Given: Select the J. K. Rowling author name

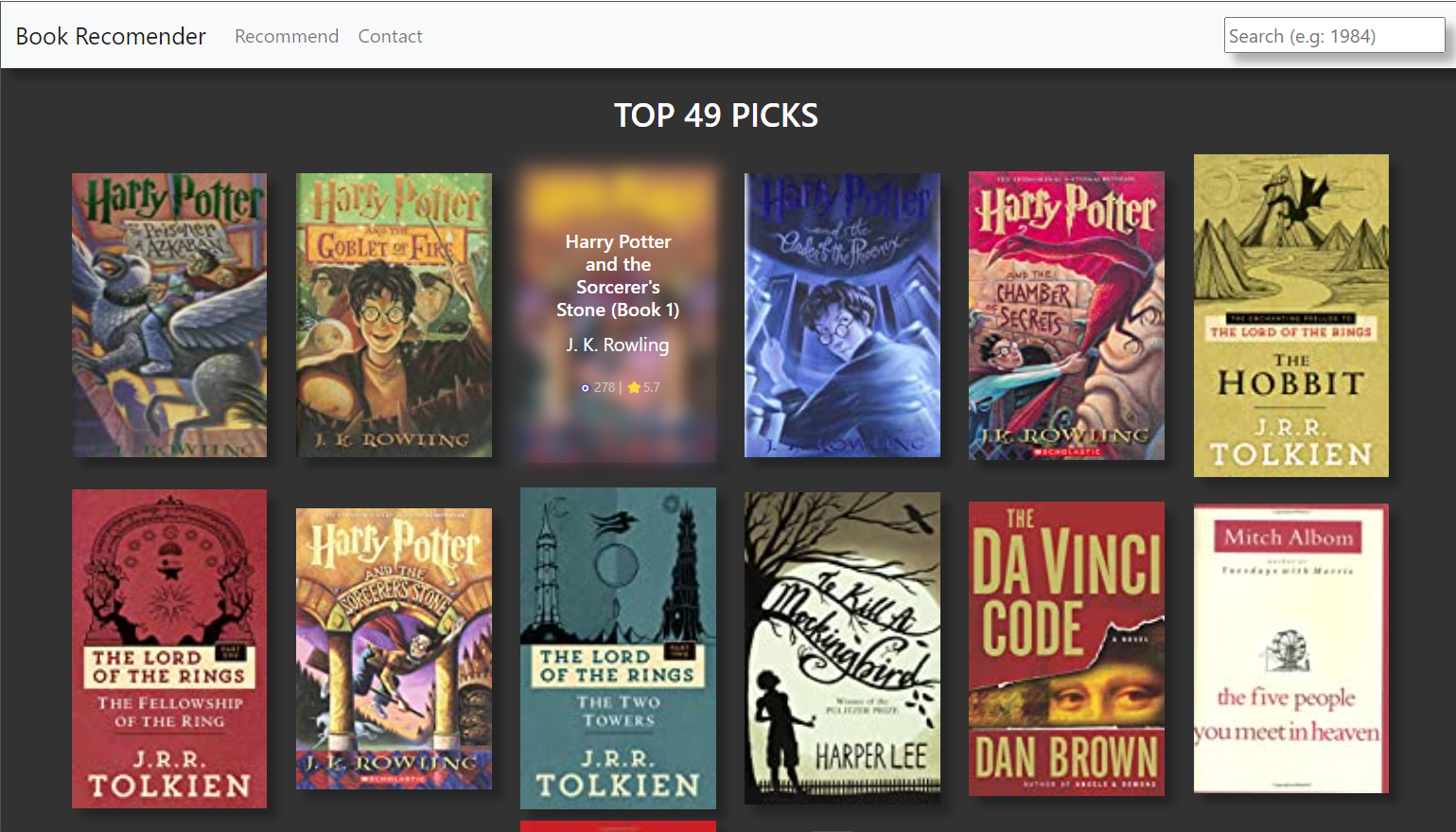Looking at the screenshot, I should pyautogui.click(x=618, y=345).
